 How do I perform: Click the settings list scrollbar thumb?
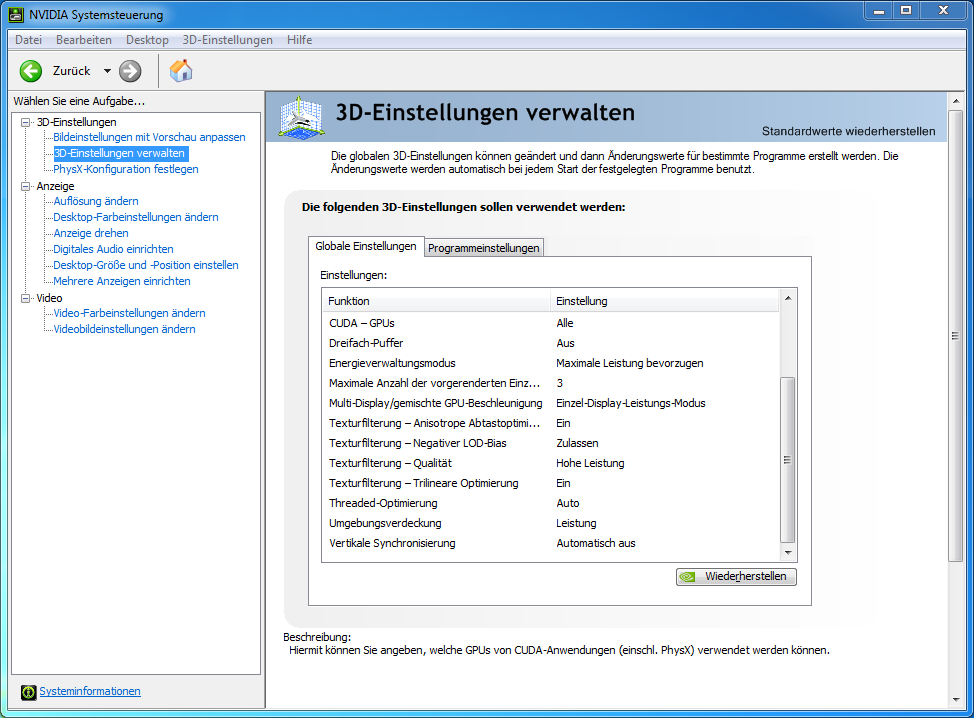pos(788,460)
